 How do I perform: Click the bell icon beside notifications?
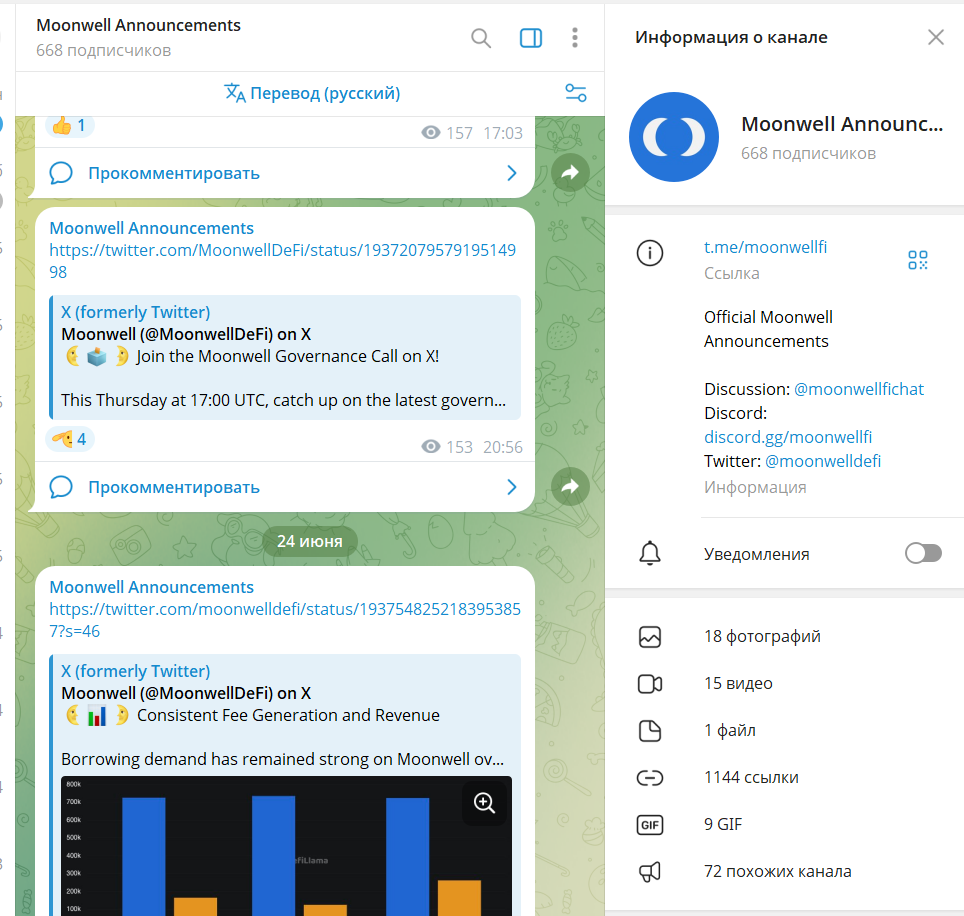click(x=650, y=553)
